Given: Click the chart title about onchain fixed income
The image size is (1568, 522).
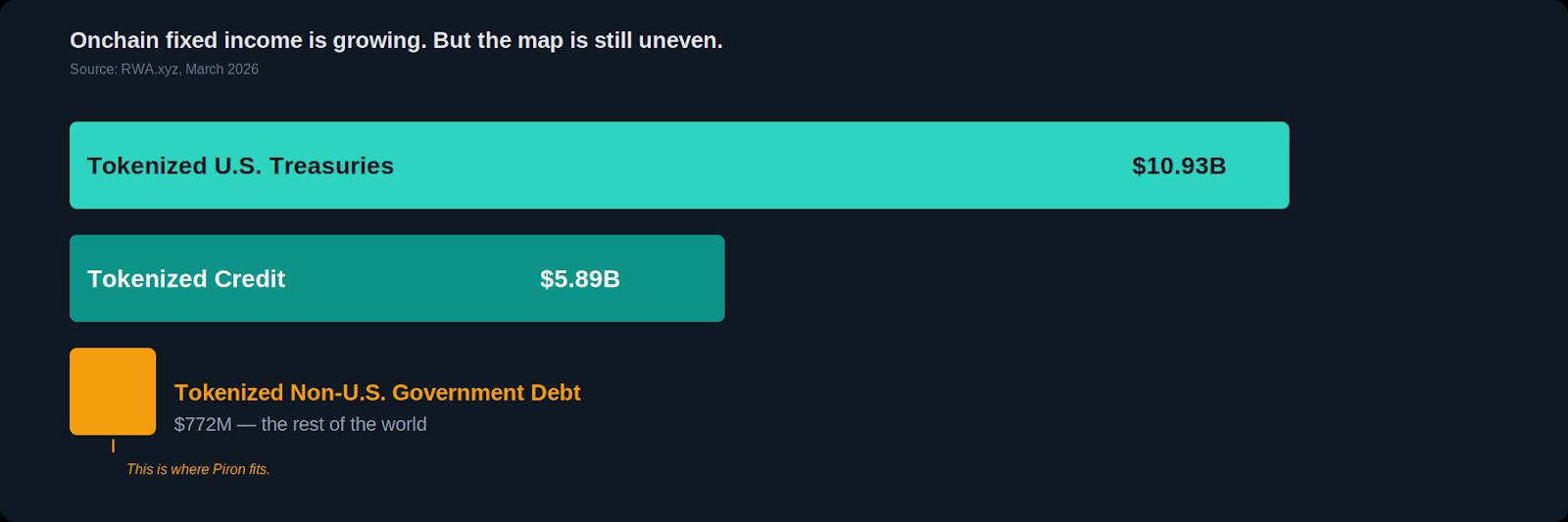Looking at the screenshot, I should [396, 40].
